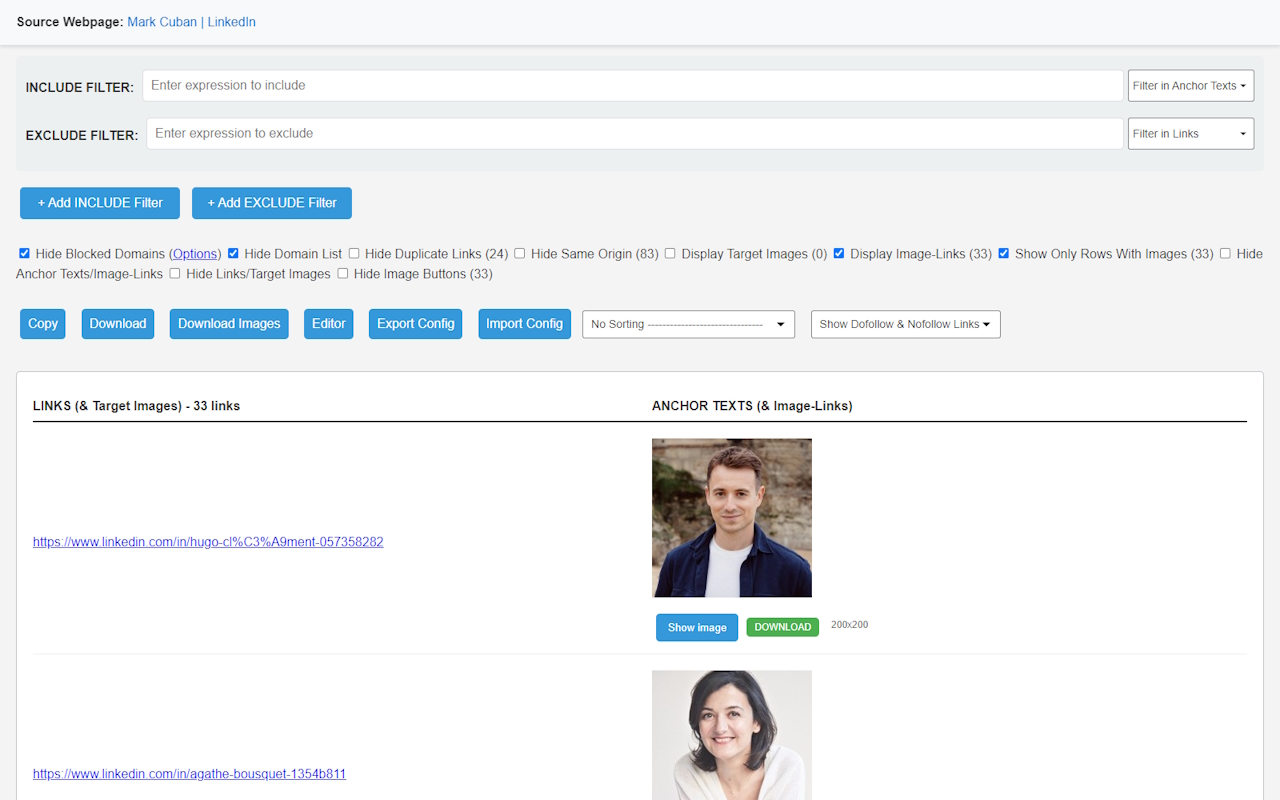Uncheck the Hide Domain List checkbox
Screen dimensions: 1280x800
coord(233,254)
